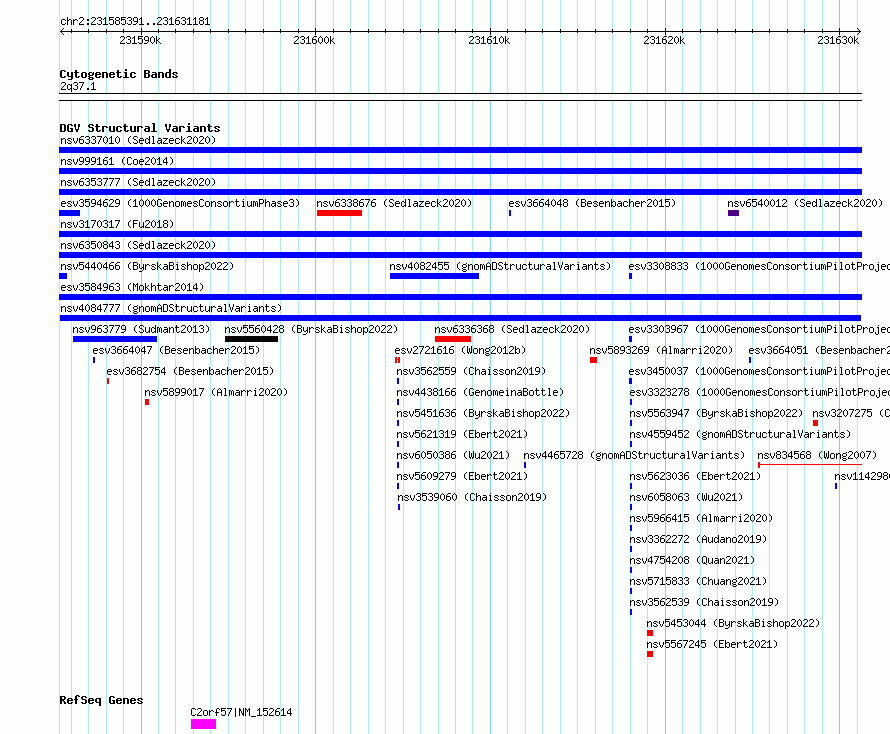The image size is (890, 734).
Task: Click the nsv6337010 (Sedlazeck2020) variant label
Action: [x=138, y=140]
